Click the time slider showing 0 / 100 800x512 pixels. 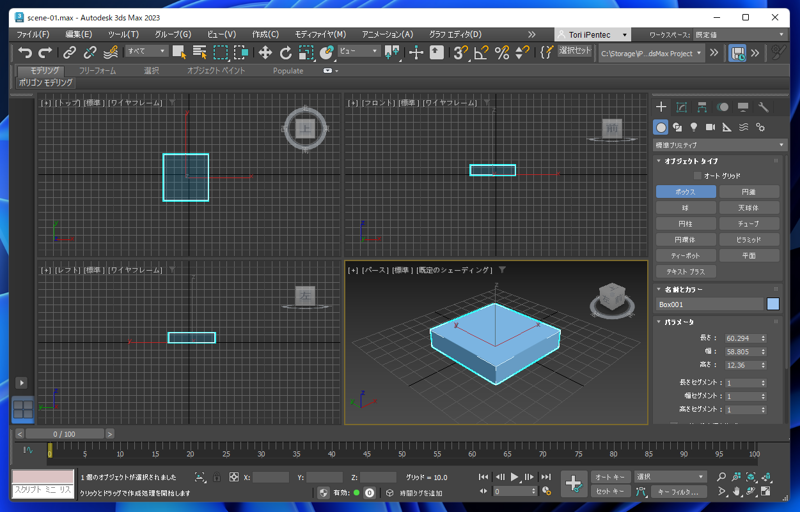point(64,434)
